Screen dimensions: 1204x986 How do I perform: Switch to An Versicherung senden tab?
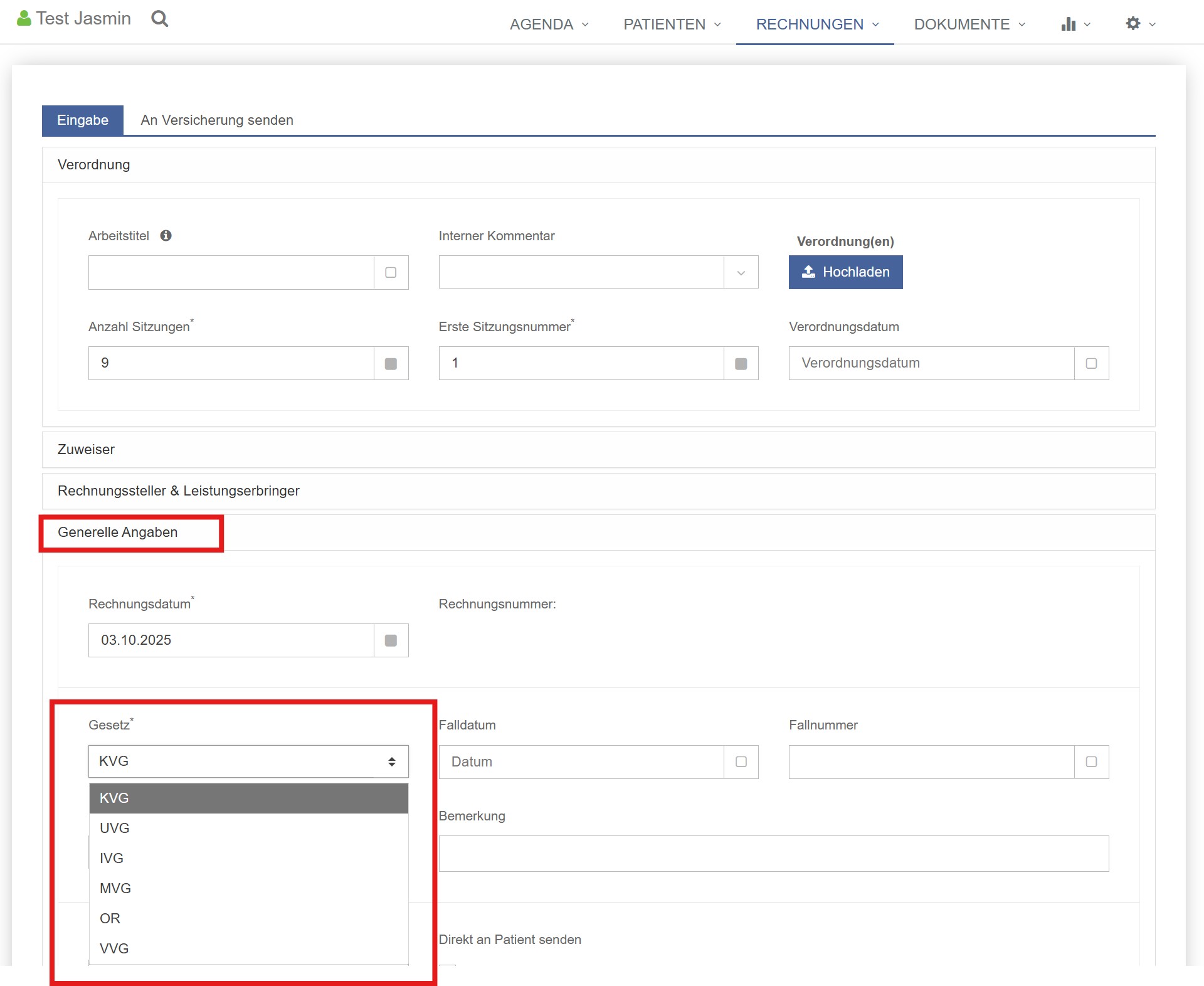pos(217,120)
